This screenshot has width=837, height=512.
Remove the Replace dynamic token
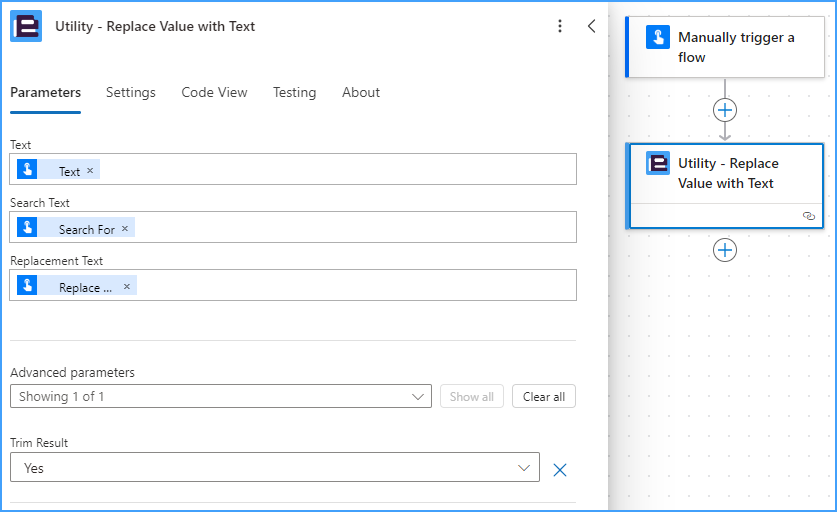(127, 287)
